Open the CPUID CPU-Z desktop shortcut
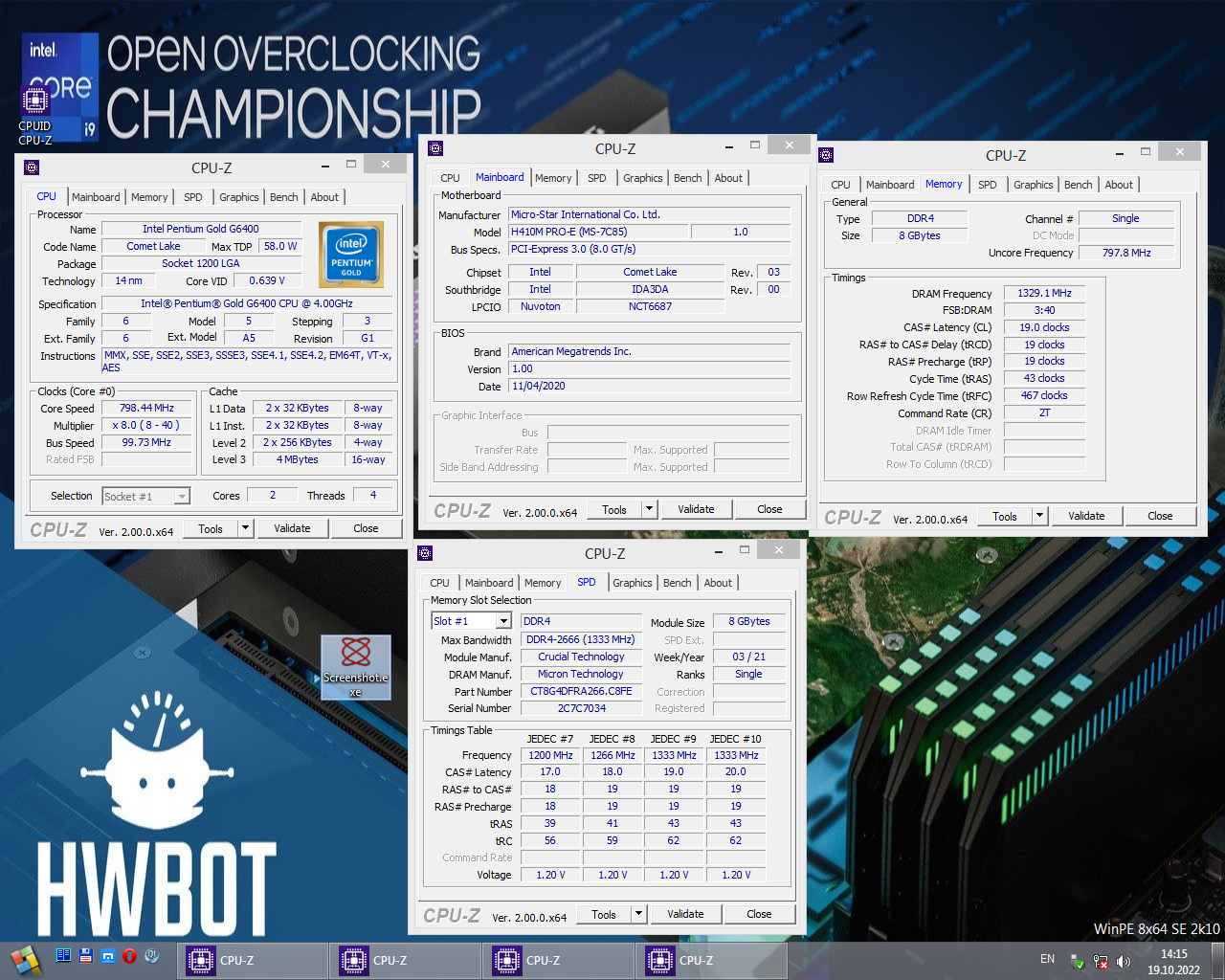Viewport: 1225px width, 980px height. click(35, 116)
